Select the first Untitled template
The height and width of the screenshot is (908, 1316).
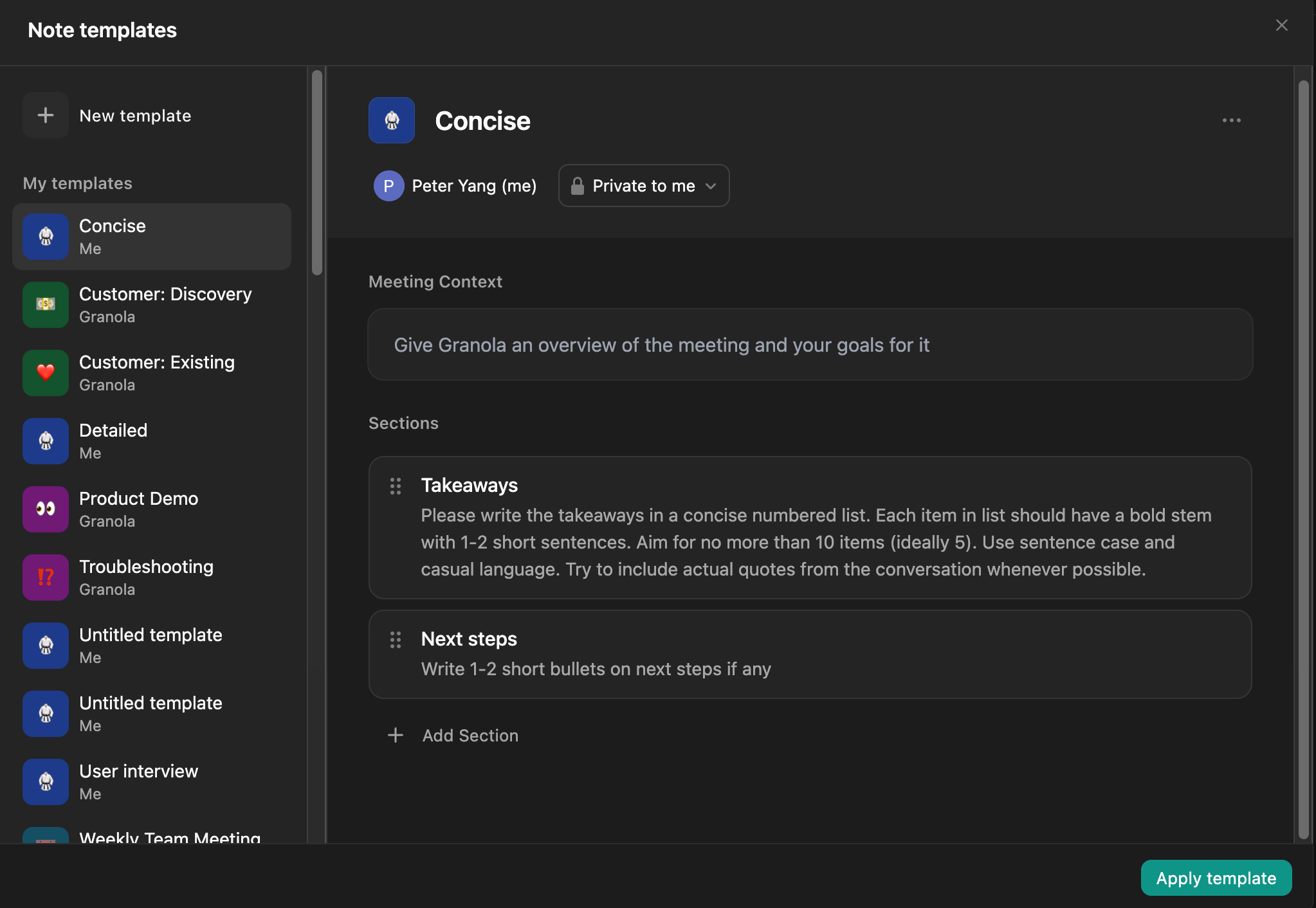pos(152,646)
